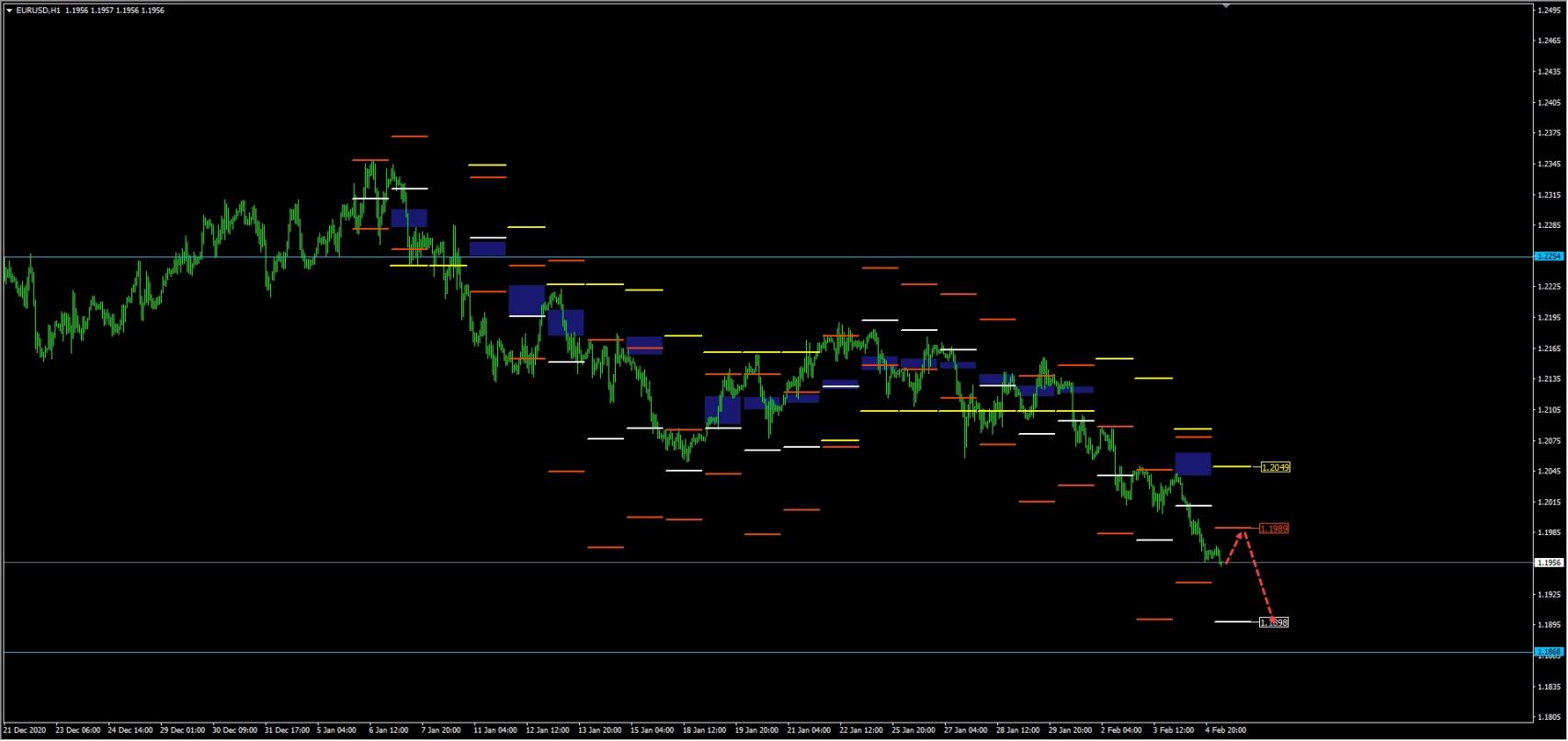Click the 13 Jan 20:00 time axis label
The width and height of the screenshot is (1568, 741).
[600, 731]
